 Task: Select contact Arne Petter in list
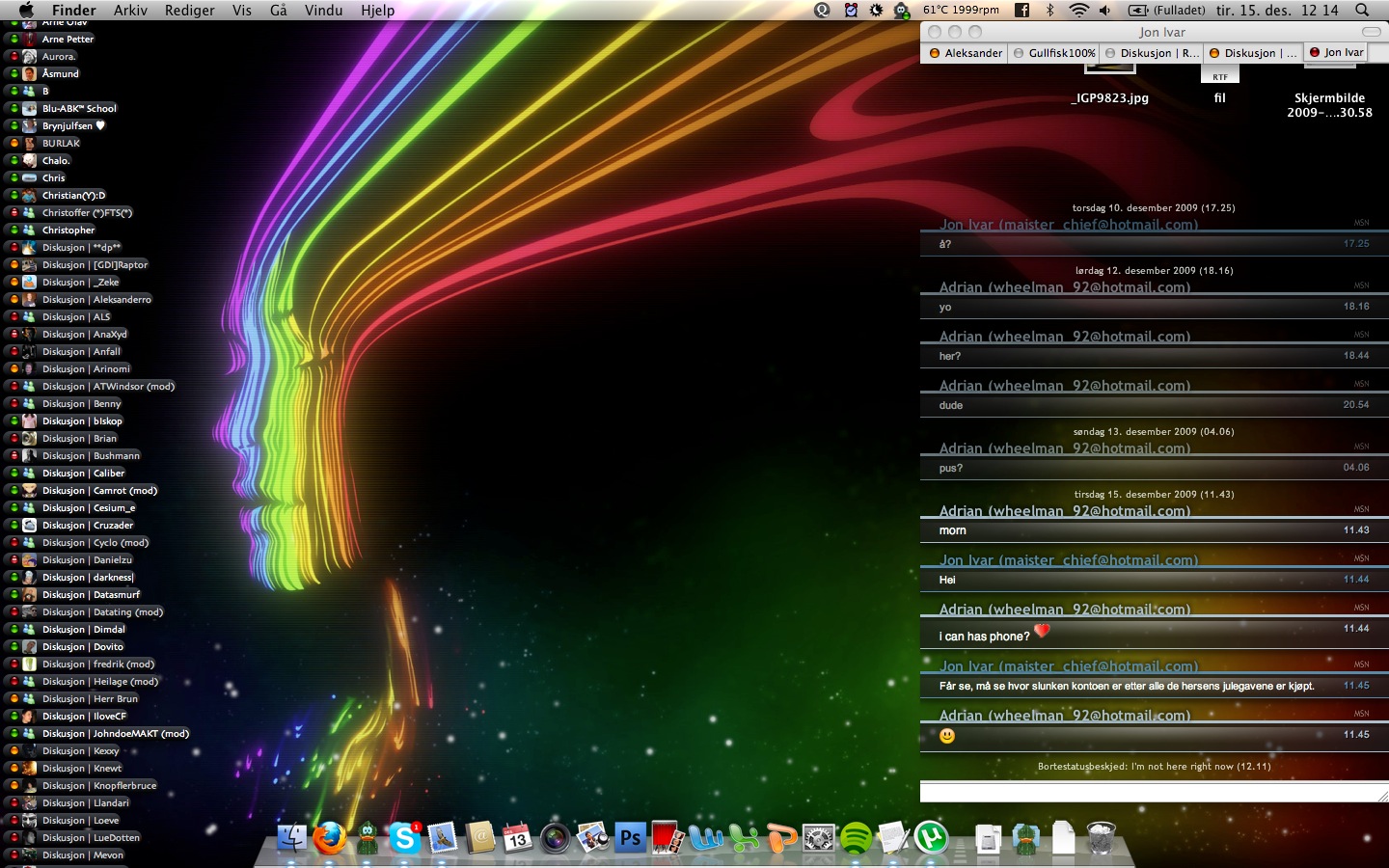[x=68, y=39]
